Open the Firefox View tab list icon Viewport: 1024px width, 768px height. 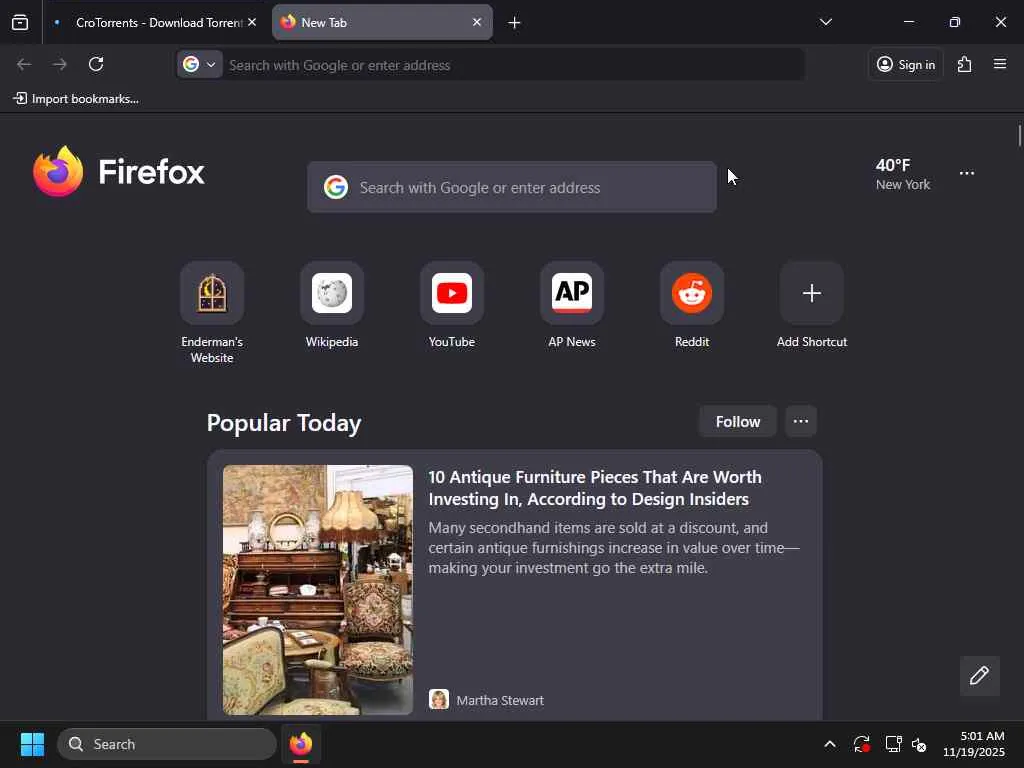[20, 22]
